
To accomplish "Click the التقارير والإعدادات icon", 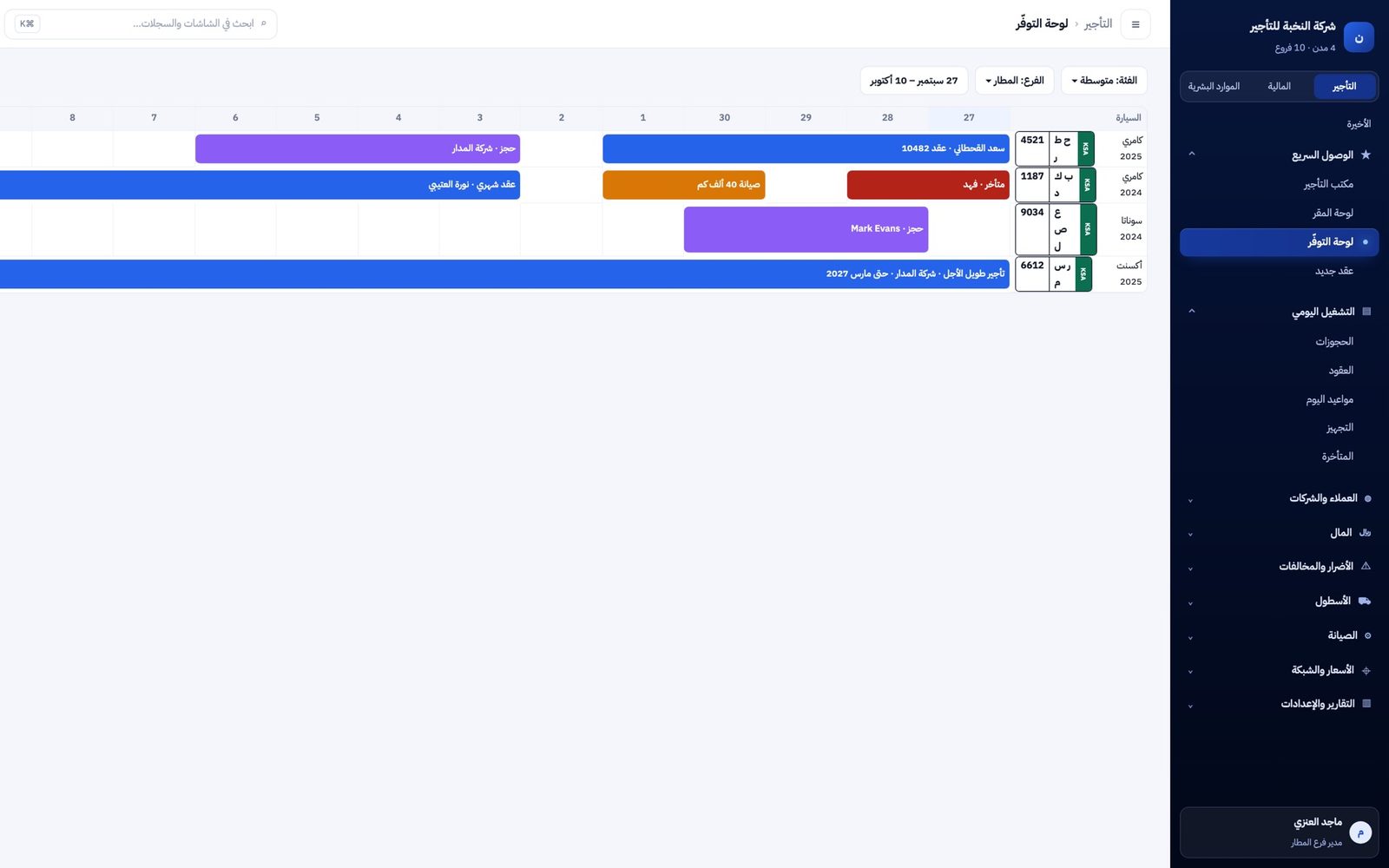I will click(x=1366, y=703).
